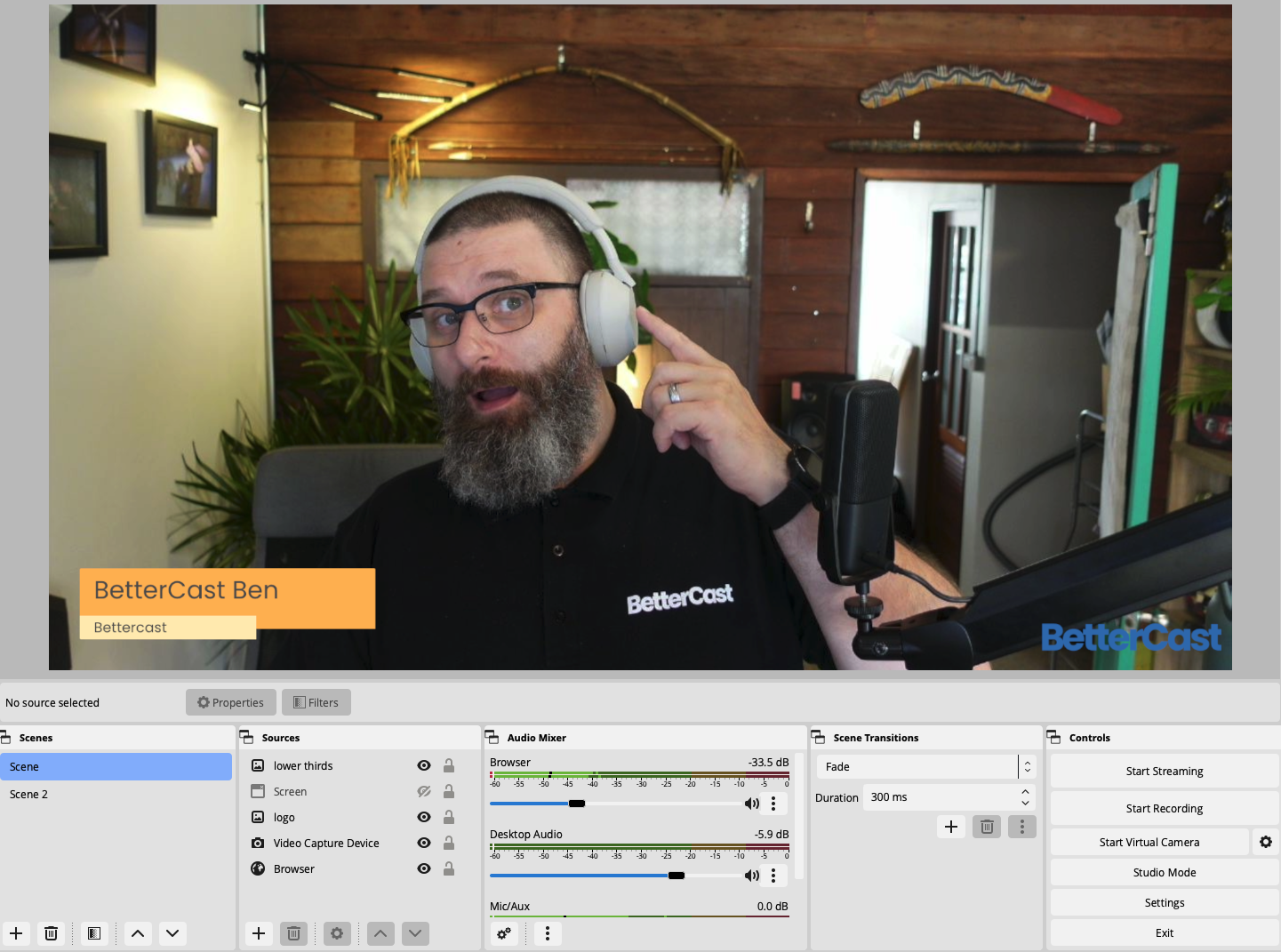Viewport: 1281px width, 952px height.
Task: Open Settings from Controls
Action: [1165, 902]
